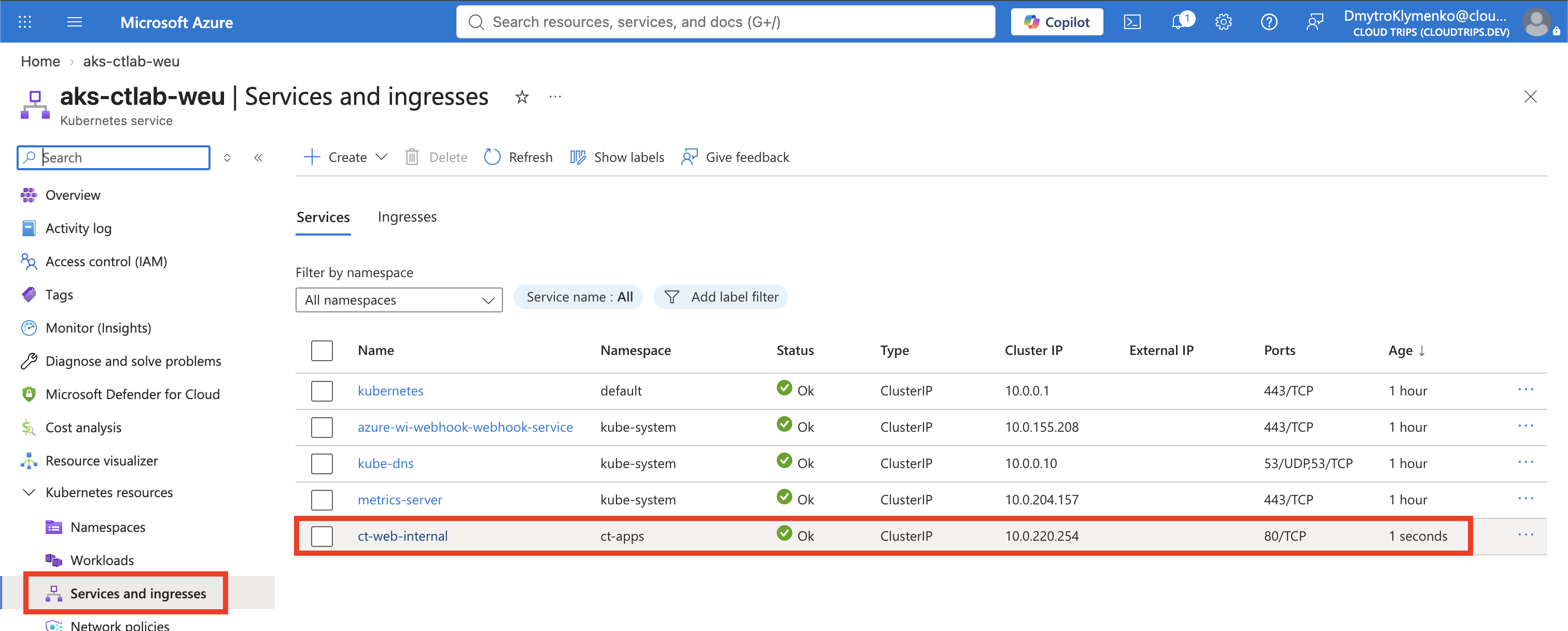Viewport: 1568px width, 631px height.
Task: Check the ct-web-internal row checkbox
Action: click(321, 536)
